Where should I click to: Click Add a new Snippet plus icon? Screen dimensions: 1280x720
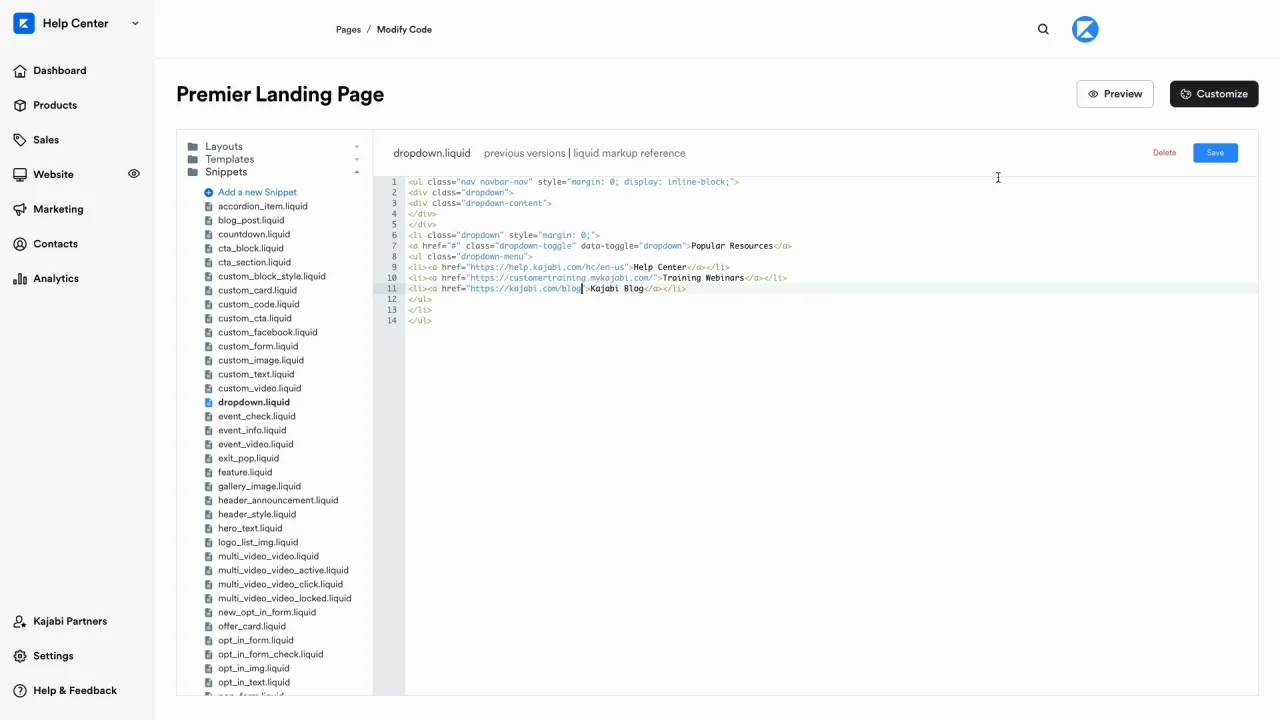[209, 193]
